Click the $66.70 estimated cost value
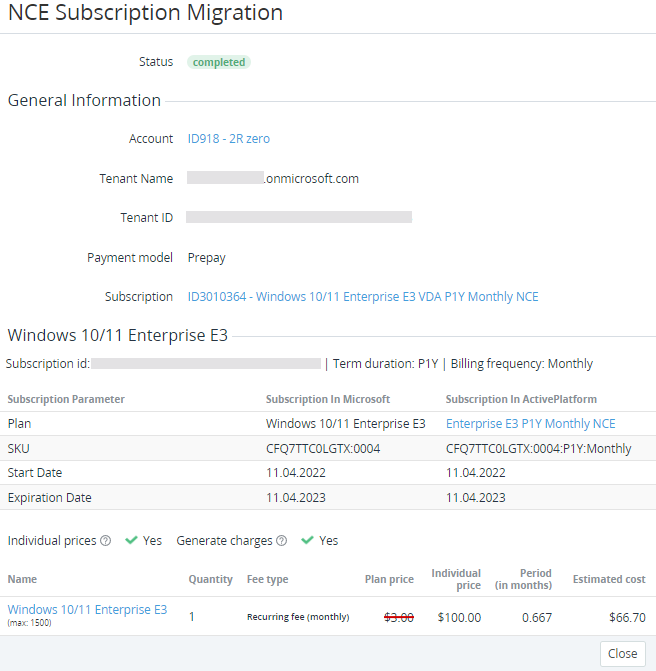The height and width of the screenshot is (671, 656). pos(627,618)
